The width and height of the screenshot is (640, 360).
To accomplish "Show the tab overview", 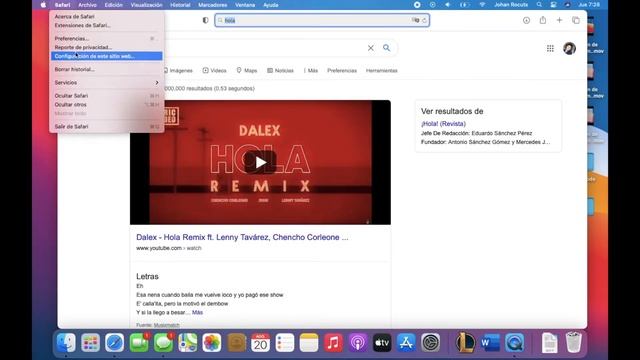I will point(576,20).
